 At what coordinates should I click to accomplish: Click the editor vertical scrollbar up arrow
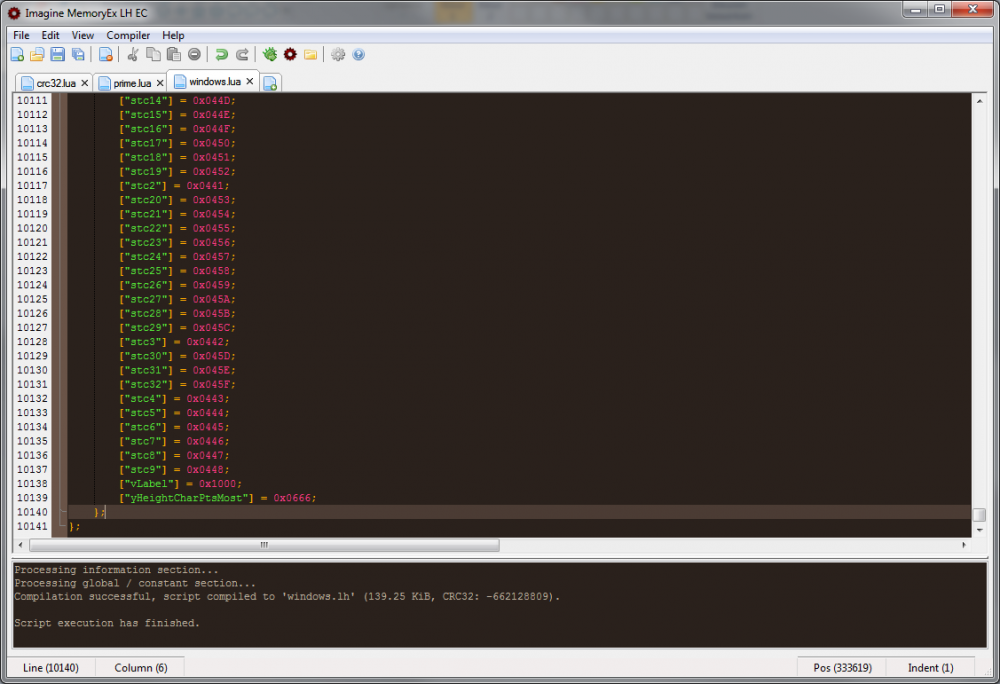(x=980, y=101)
